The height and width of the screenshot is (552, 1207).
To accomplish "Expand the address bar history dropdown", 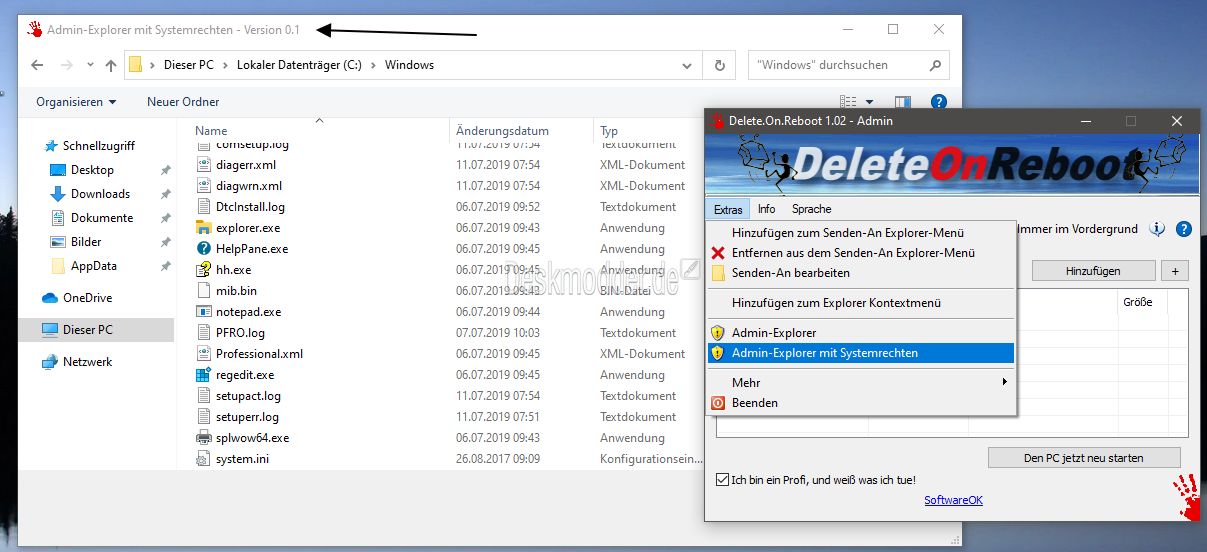I will coord(687,65).
